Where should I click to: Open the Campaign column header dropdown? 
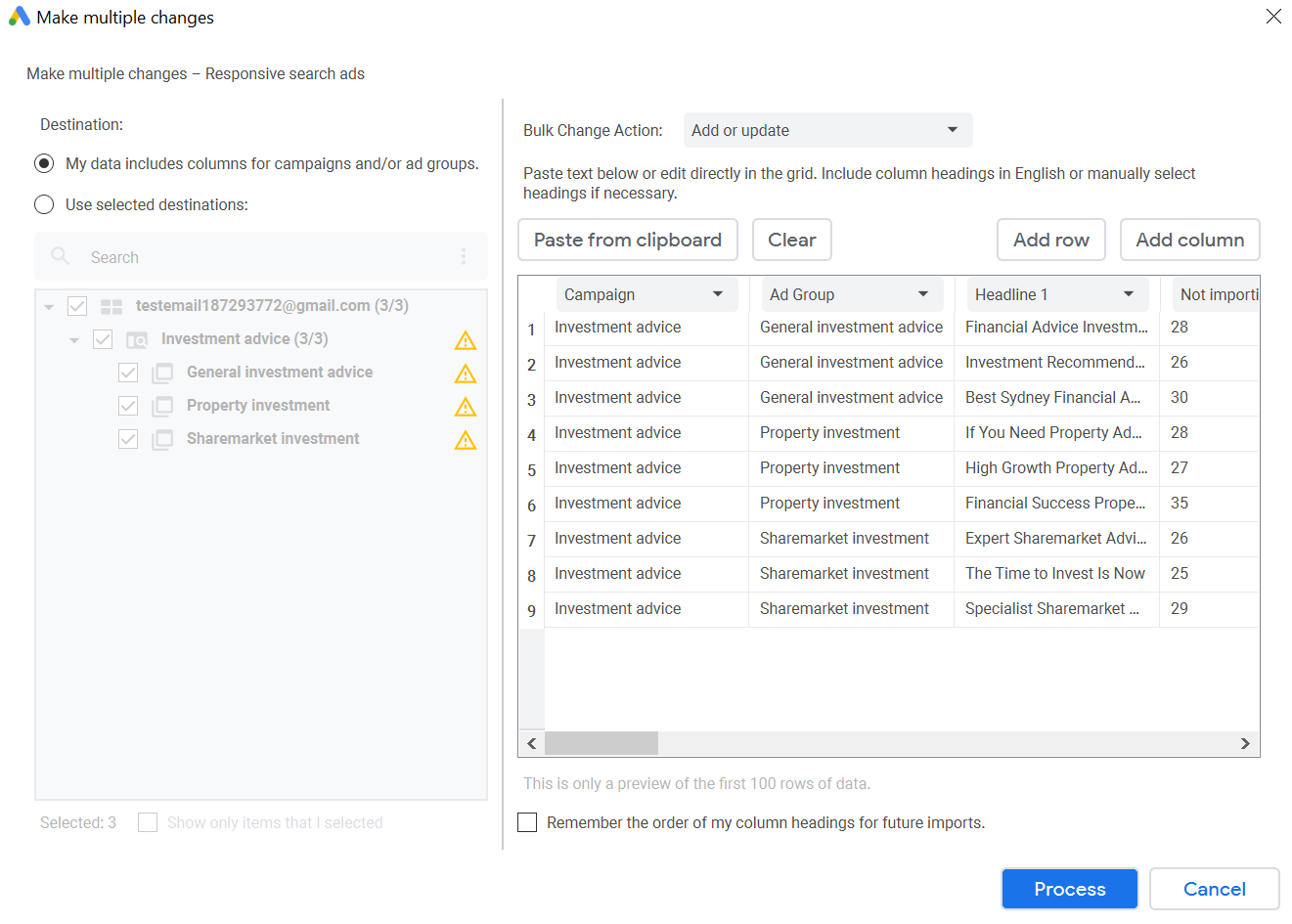point(721,293)
